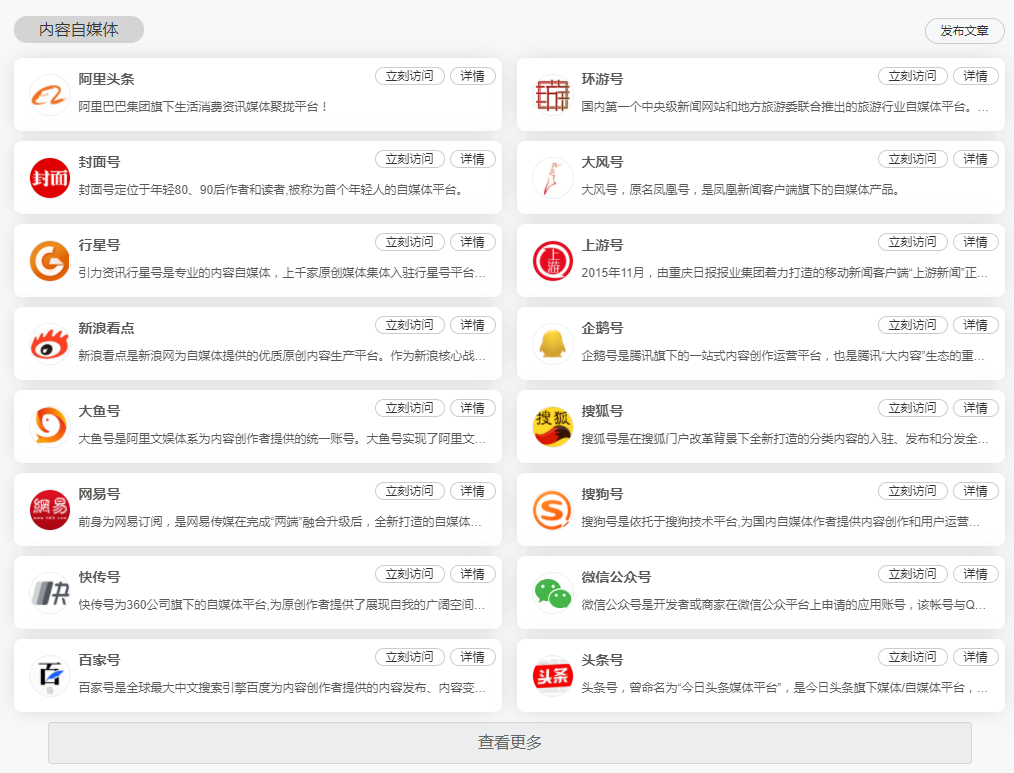Open 详情 for 环游号
1014x773 pixels.
coord(976,76)
